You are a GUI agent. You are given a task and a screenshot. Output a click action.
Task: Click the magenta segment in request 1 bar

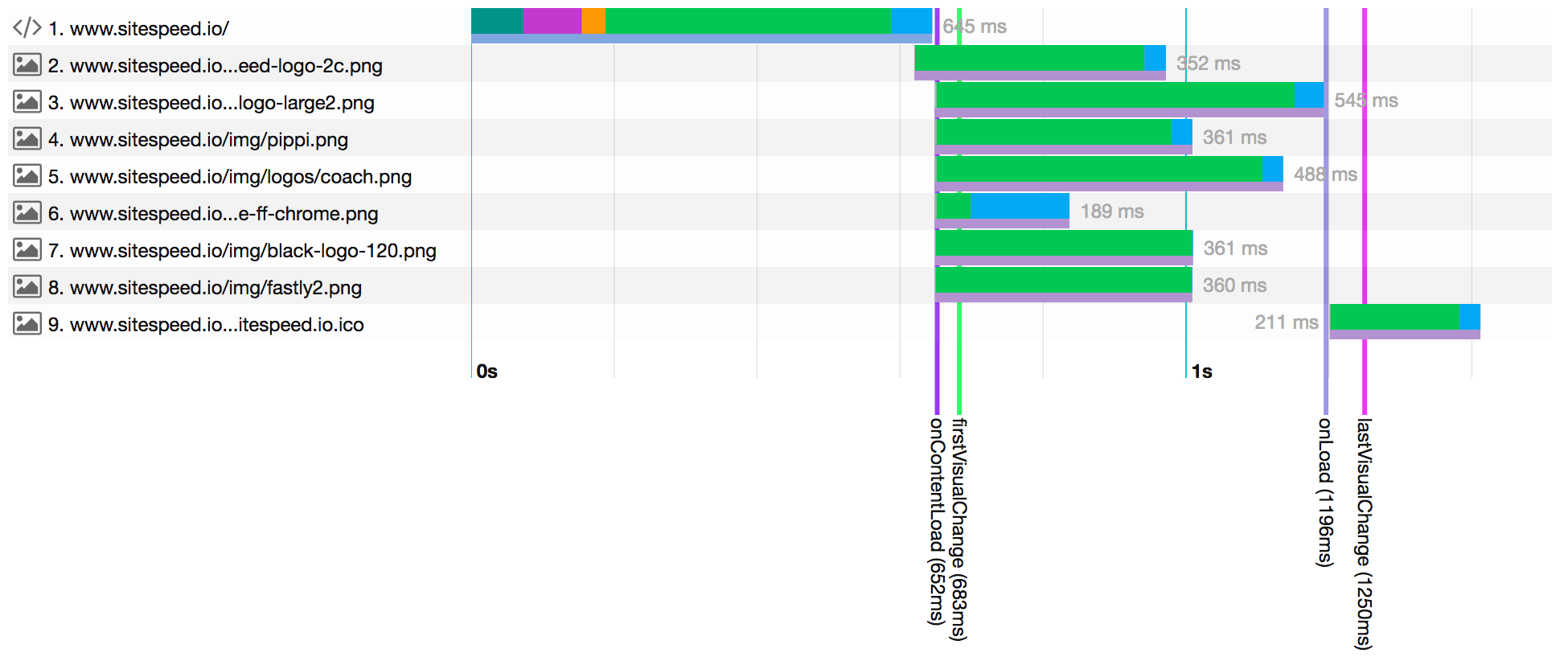tap(552, 21)
